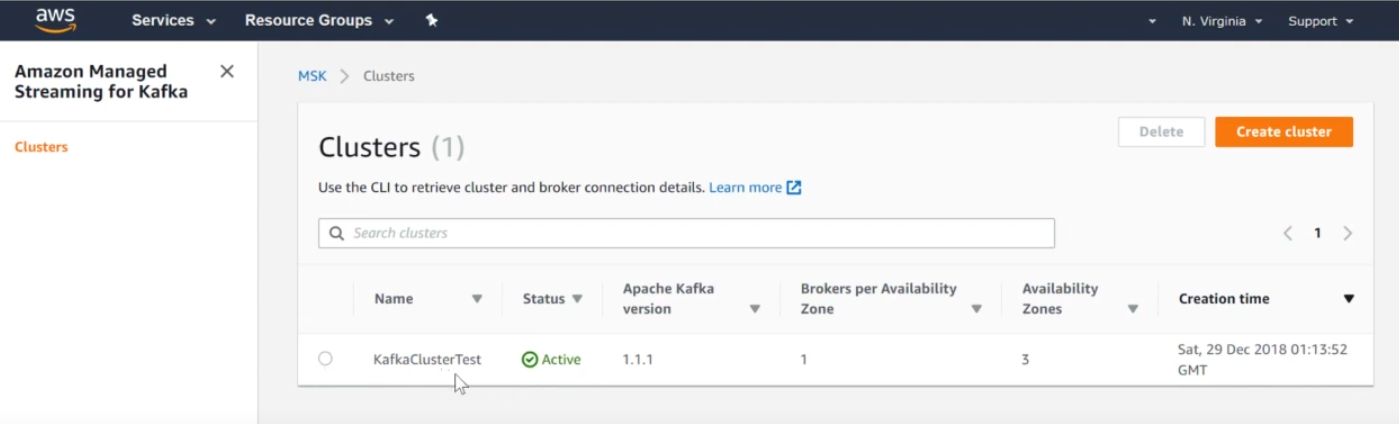Open the account dropdown arrow left of N. Virginia
The height and width of the screenshot is (424, 1399).
[x=1152, y=21]
